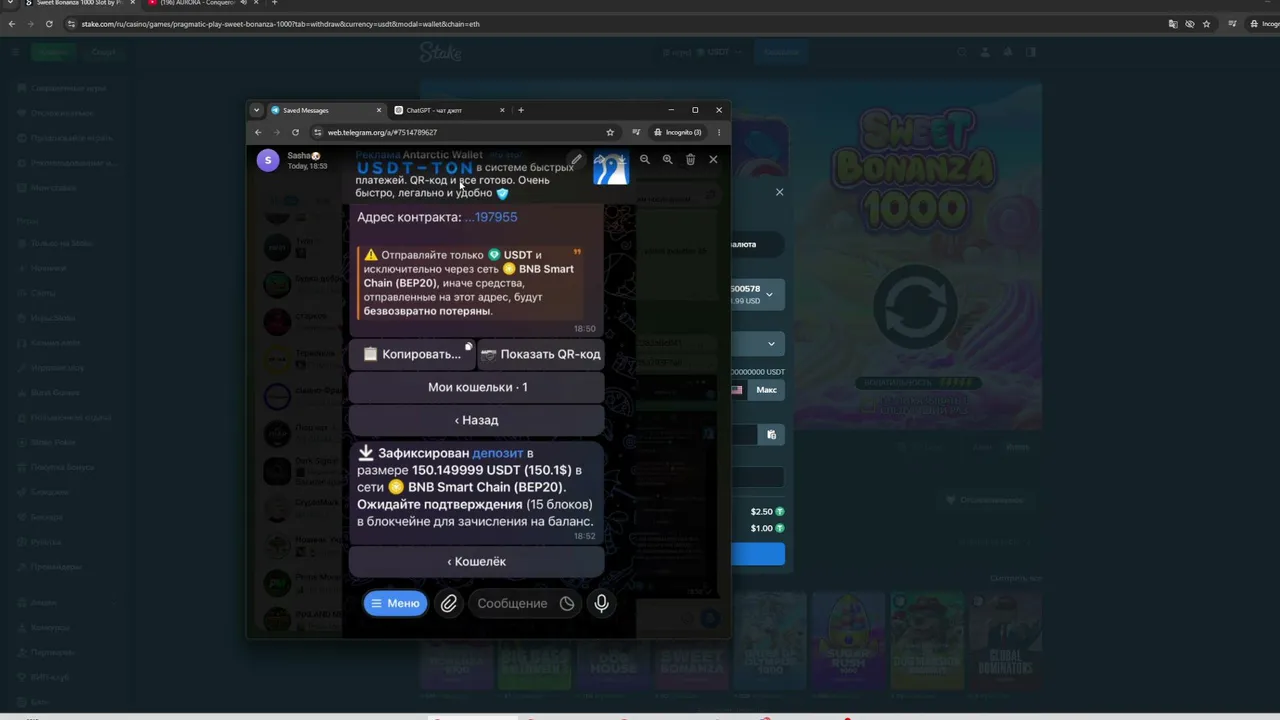Viewport: 1280px width, 720px height.
Task: Zoom in the media viewer
Action: (x=668, y=159)
